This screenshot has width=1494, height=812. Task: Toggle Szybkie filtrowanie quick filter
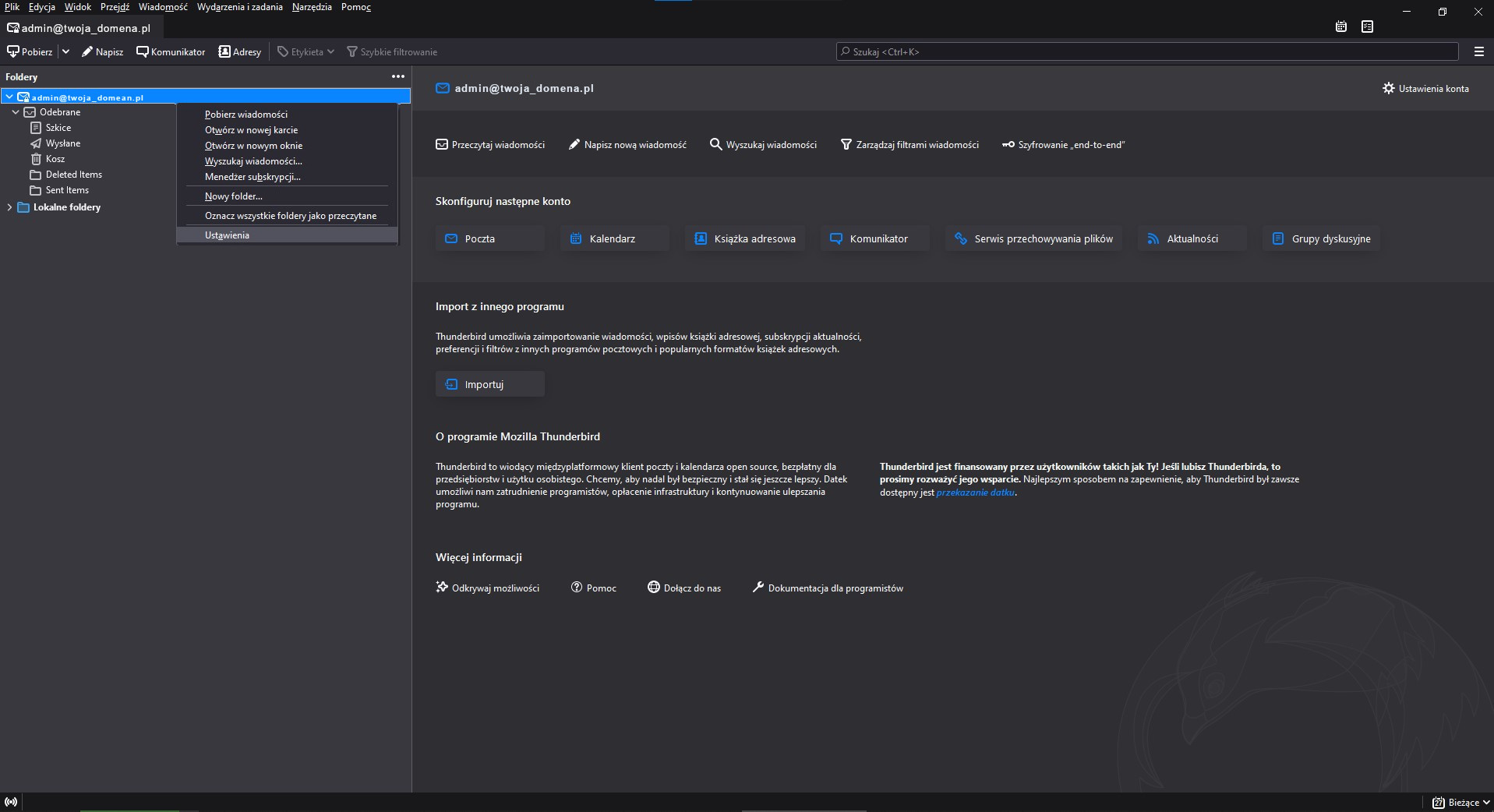392,51
